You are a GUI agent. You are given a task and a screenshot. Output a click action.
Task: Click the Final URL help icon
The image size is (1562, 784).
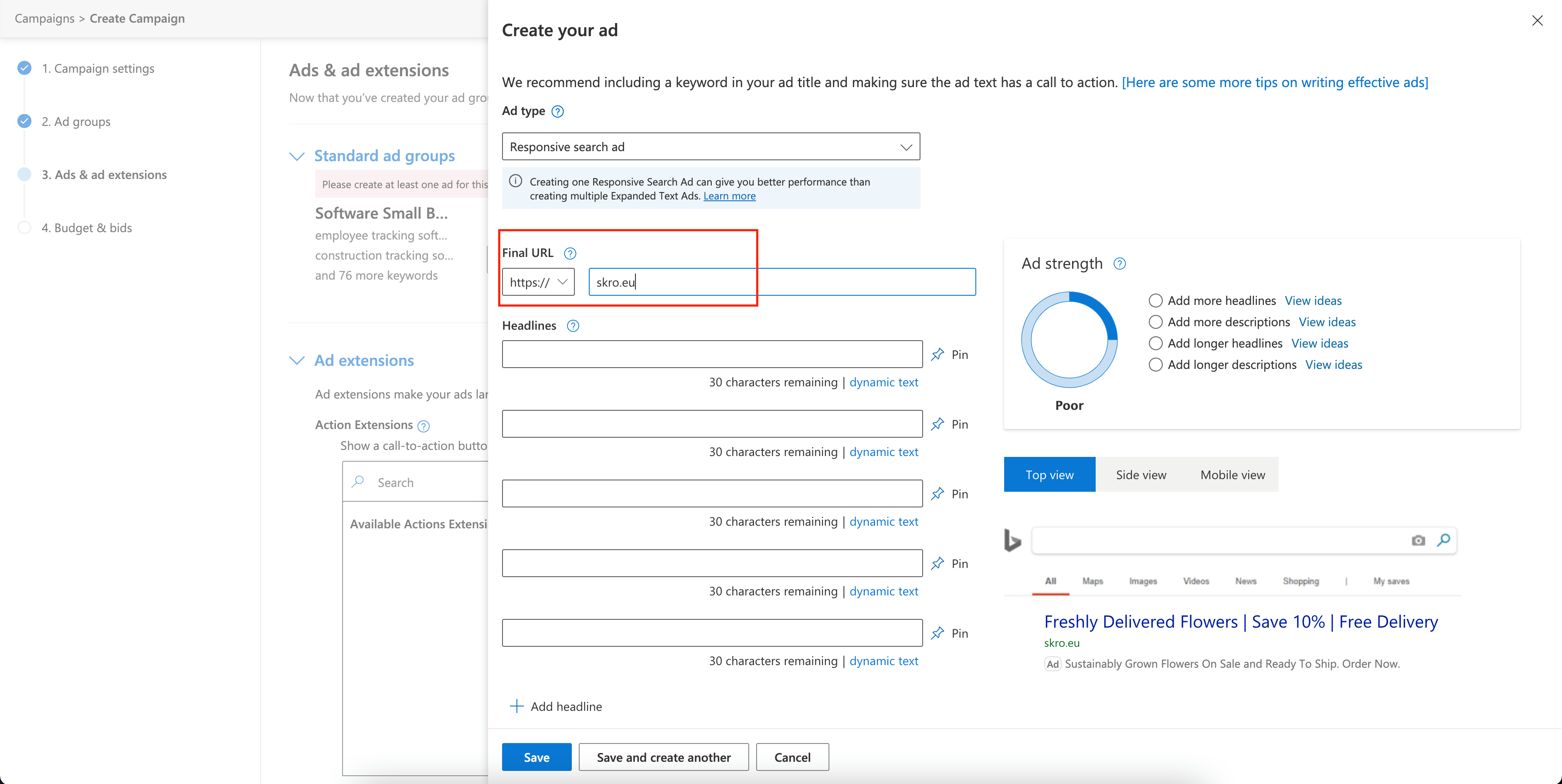[570, 253]
